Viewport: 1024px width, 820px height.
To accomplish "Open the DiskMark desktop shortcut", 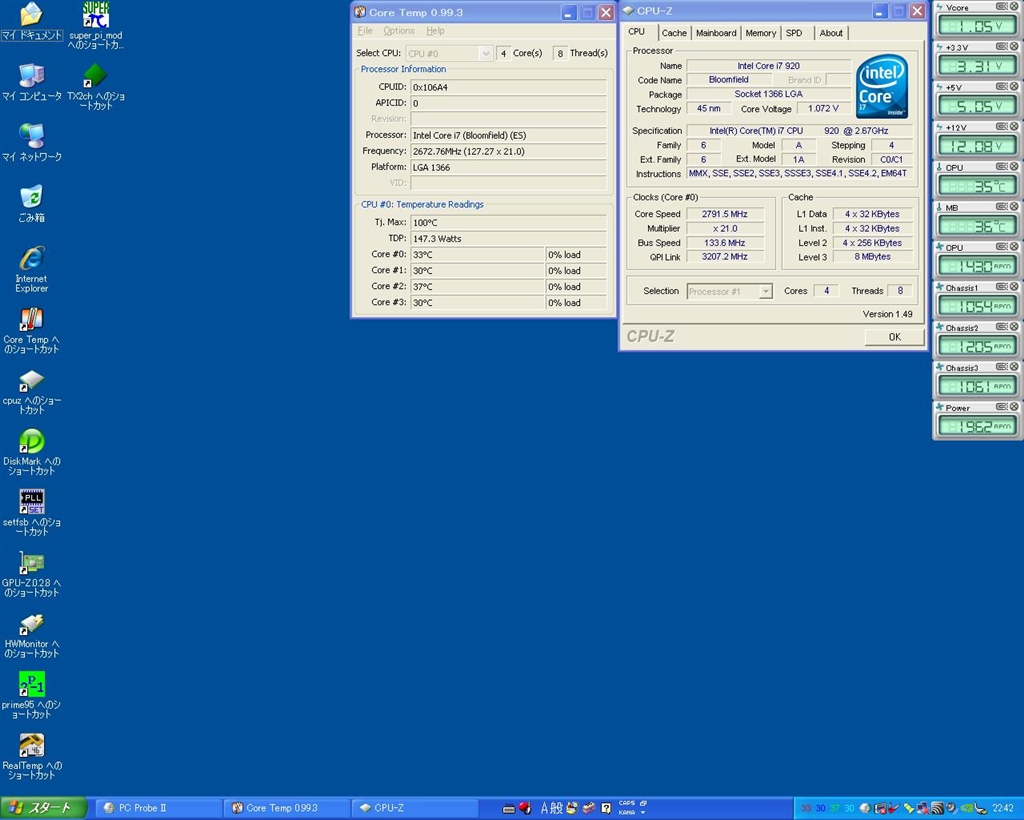I will (x=31, y=441).
